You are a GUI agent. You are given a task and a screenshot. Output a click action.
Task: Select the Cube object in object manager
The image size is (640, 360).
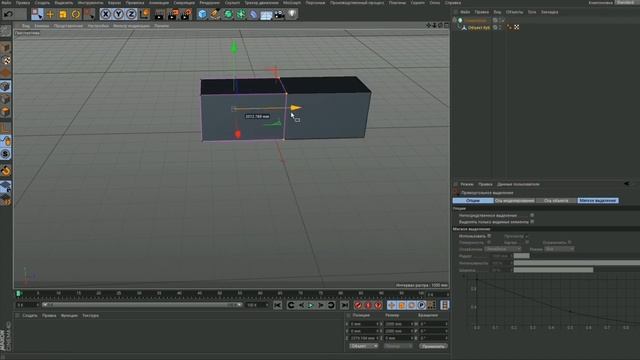(x=479, y=27)
